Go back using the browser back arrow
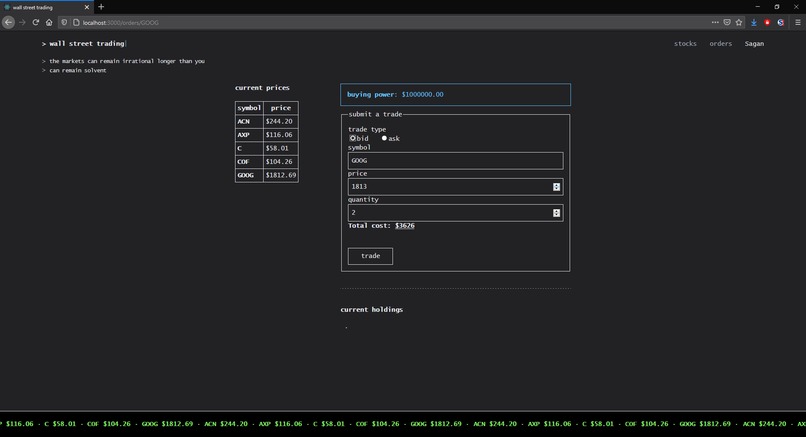The height and width of the screenshot is (437, 806). coord(8,23)
